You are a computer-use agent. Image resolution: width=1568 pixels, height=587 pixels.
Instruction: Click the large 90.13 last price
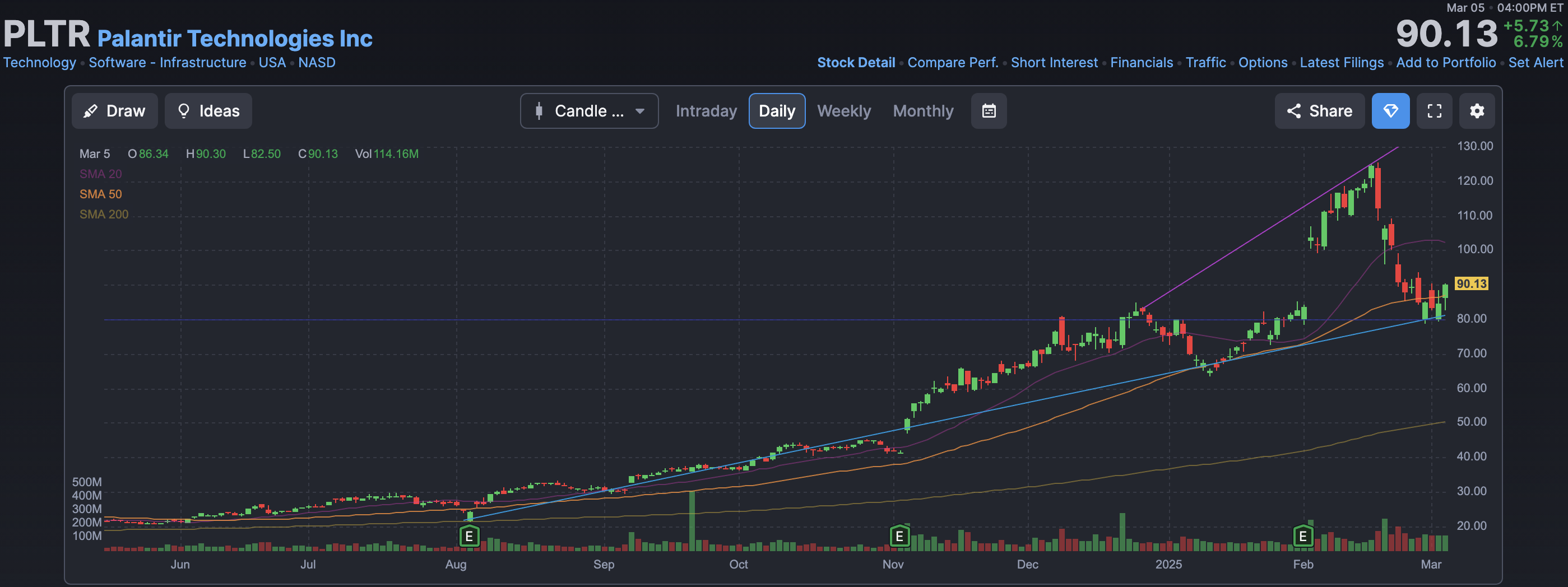tap(1446, 34)
